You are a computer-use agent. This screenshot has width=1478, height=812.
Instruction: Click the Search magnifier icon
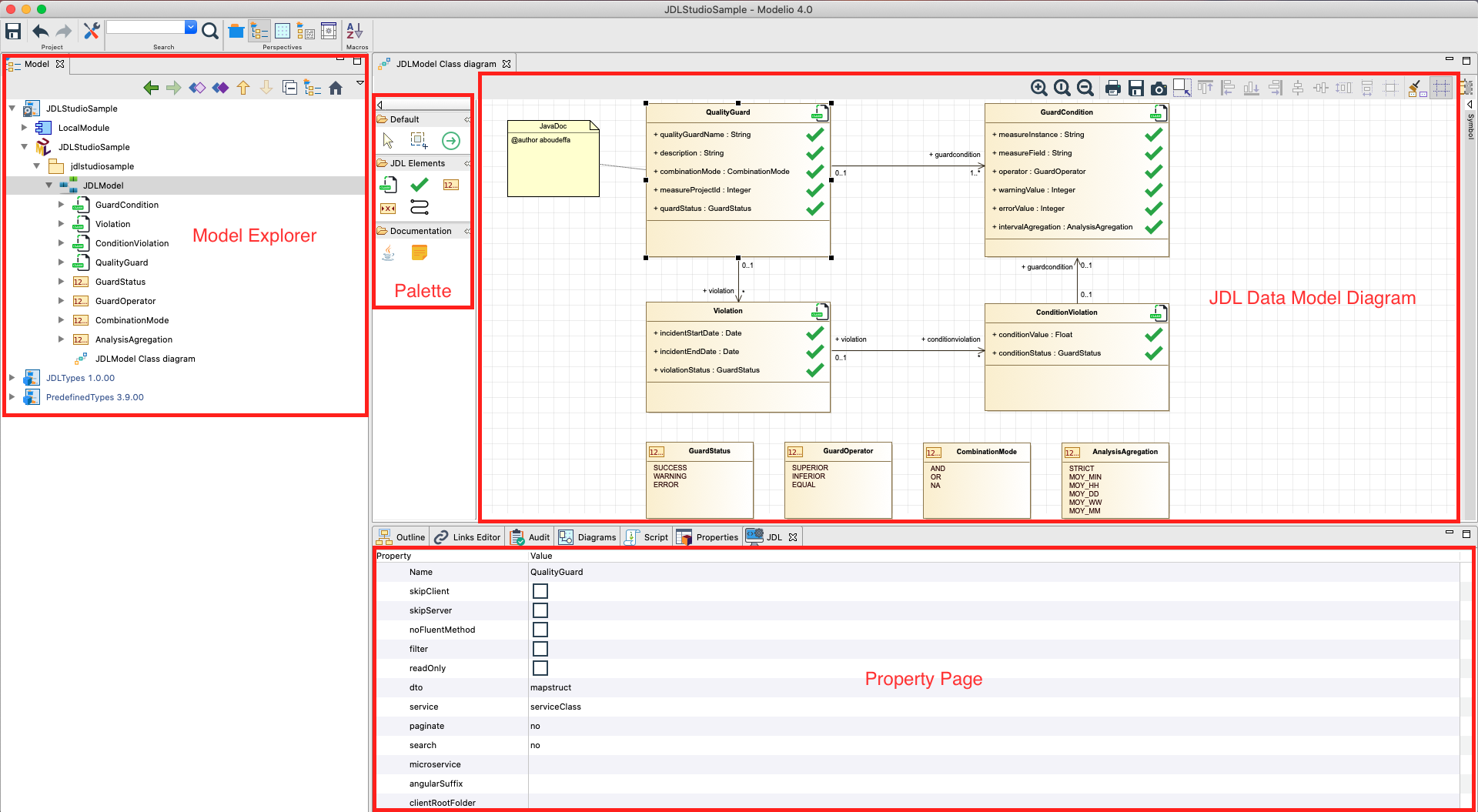pos(210,31)
